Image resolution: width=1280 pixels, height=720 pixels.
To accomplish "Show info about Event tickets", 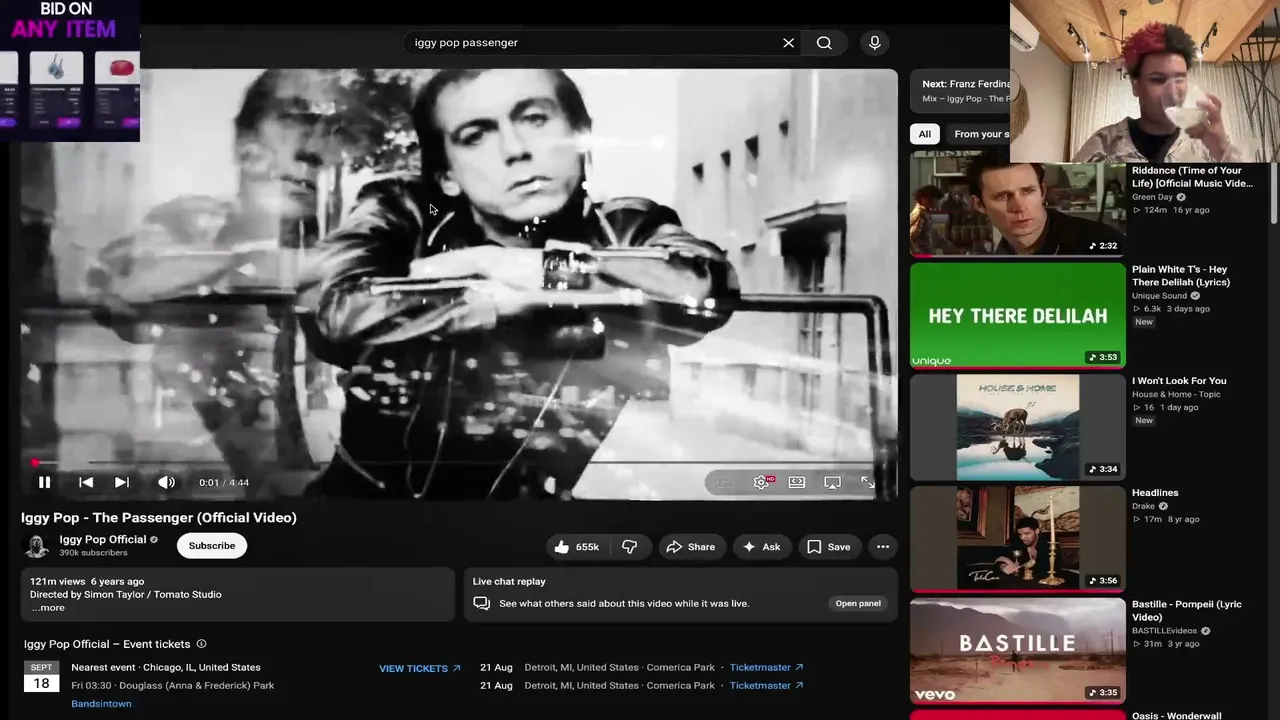I will (201, 644).
